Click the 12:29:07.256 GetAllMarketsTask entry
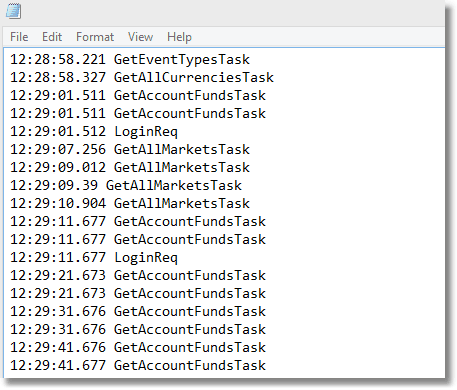 130,150
